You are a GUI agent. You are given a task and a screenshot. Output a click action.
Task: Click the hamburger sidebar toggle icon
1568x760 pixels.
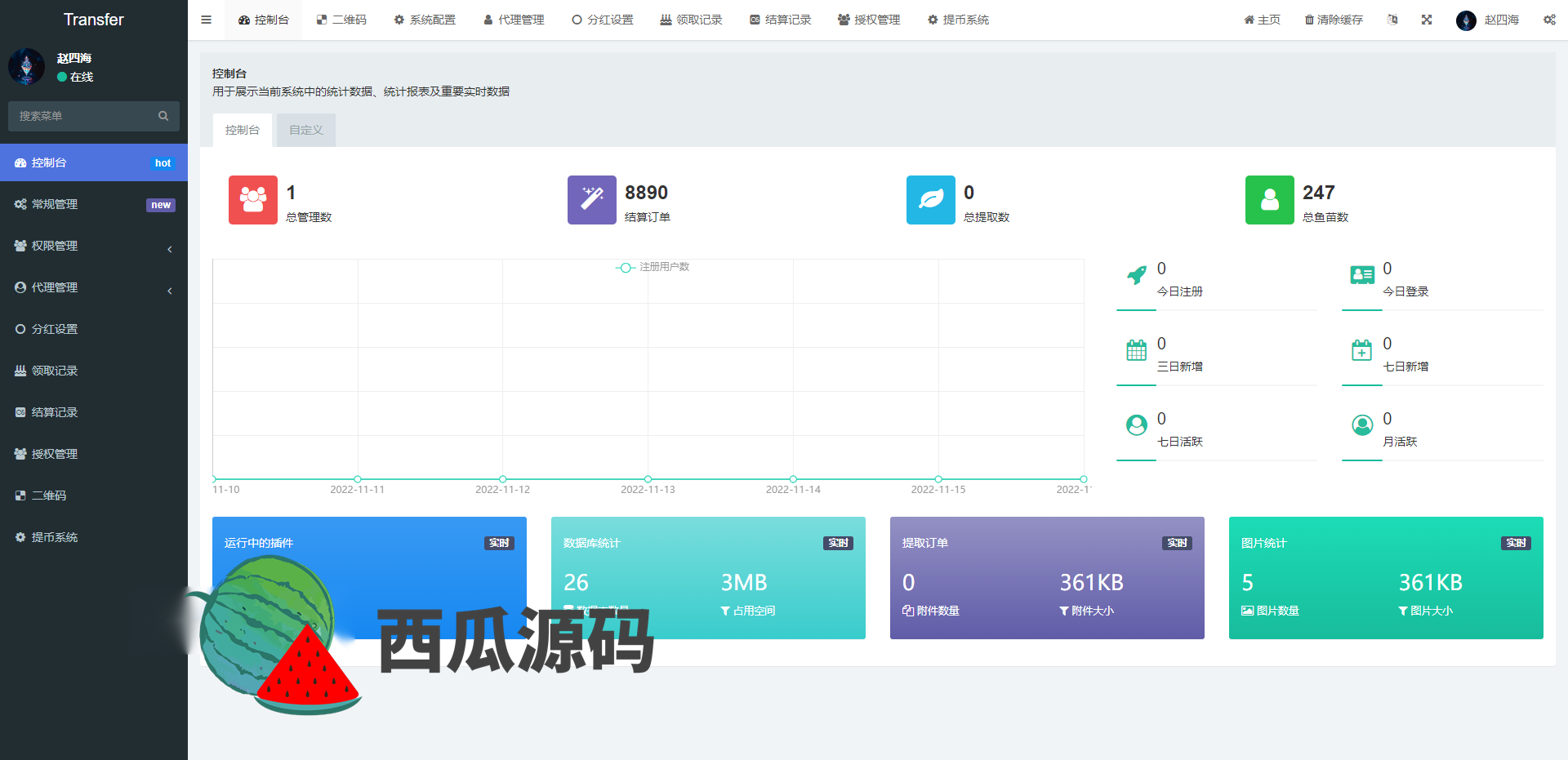(x=206, y=20)
